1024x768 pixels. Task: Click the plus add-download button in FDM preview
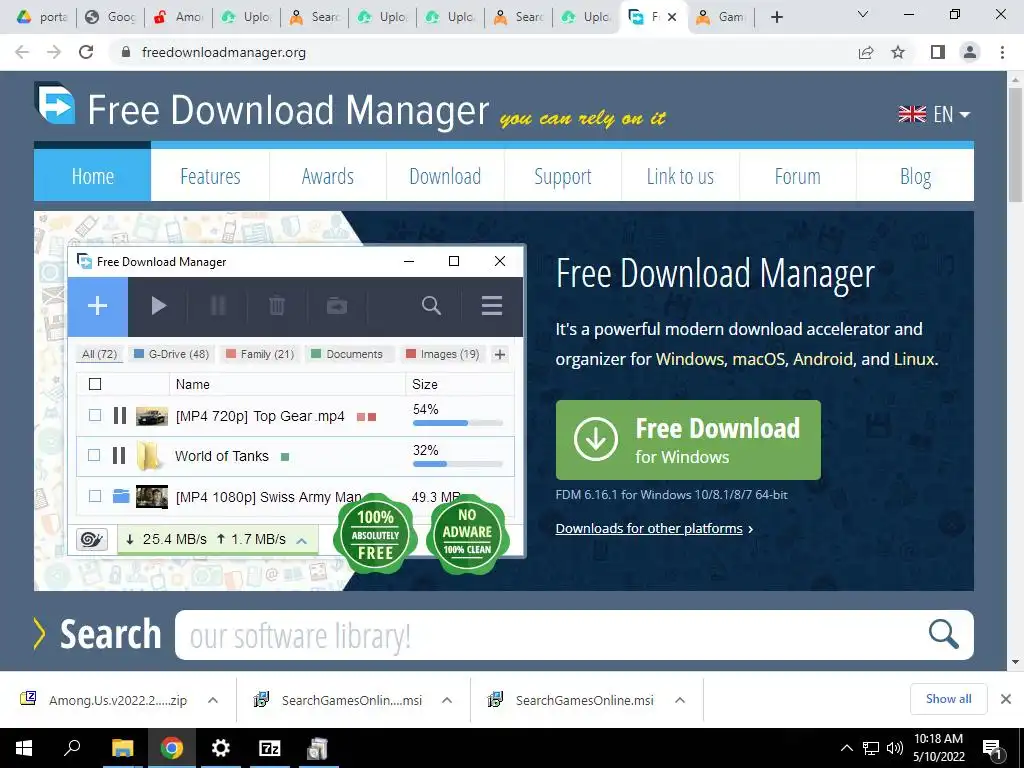[x=98, y=306]
